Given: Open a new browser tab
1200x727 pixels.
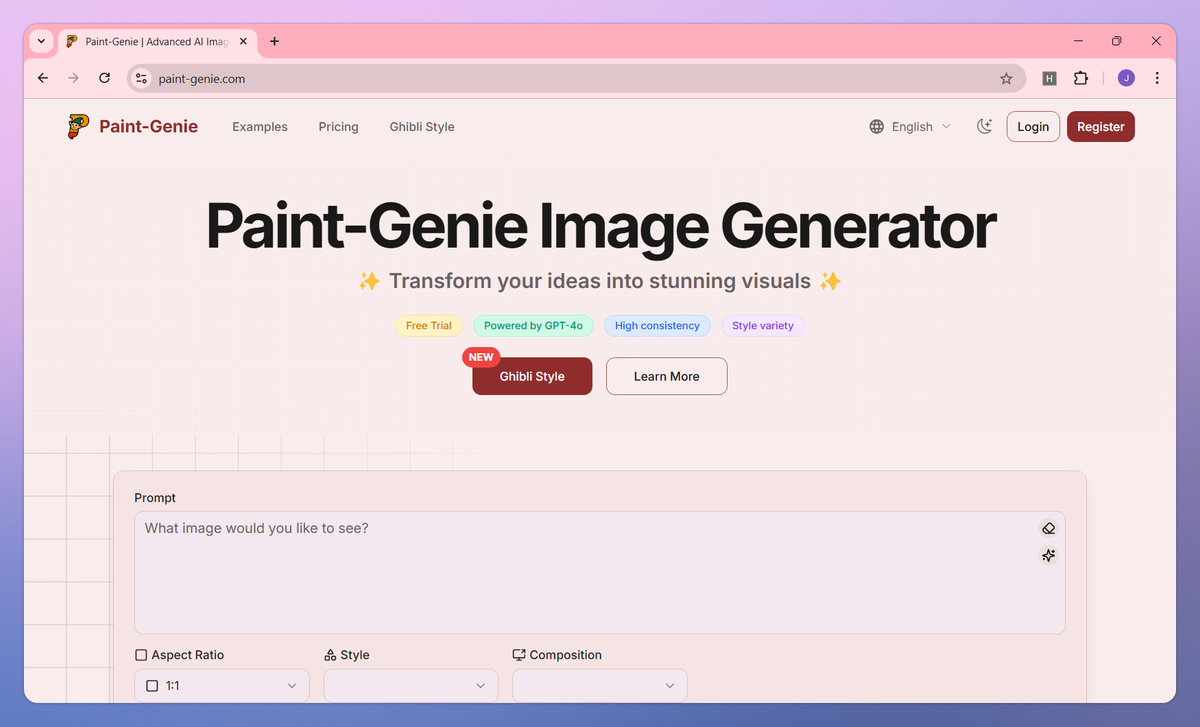Looking at the screenshot, I should click(x=275, y=41).
